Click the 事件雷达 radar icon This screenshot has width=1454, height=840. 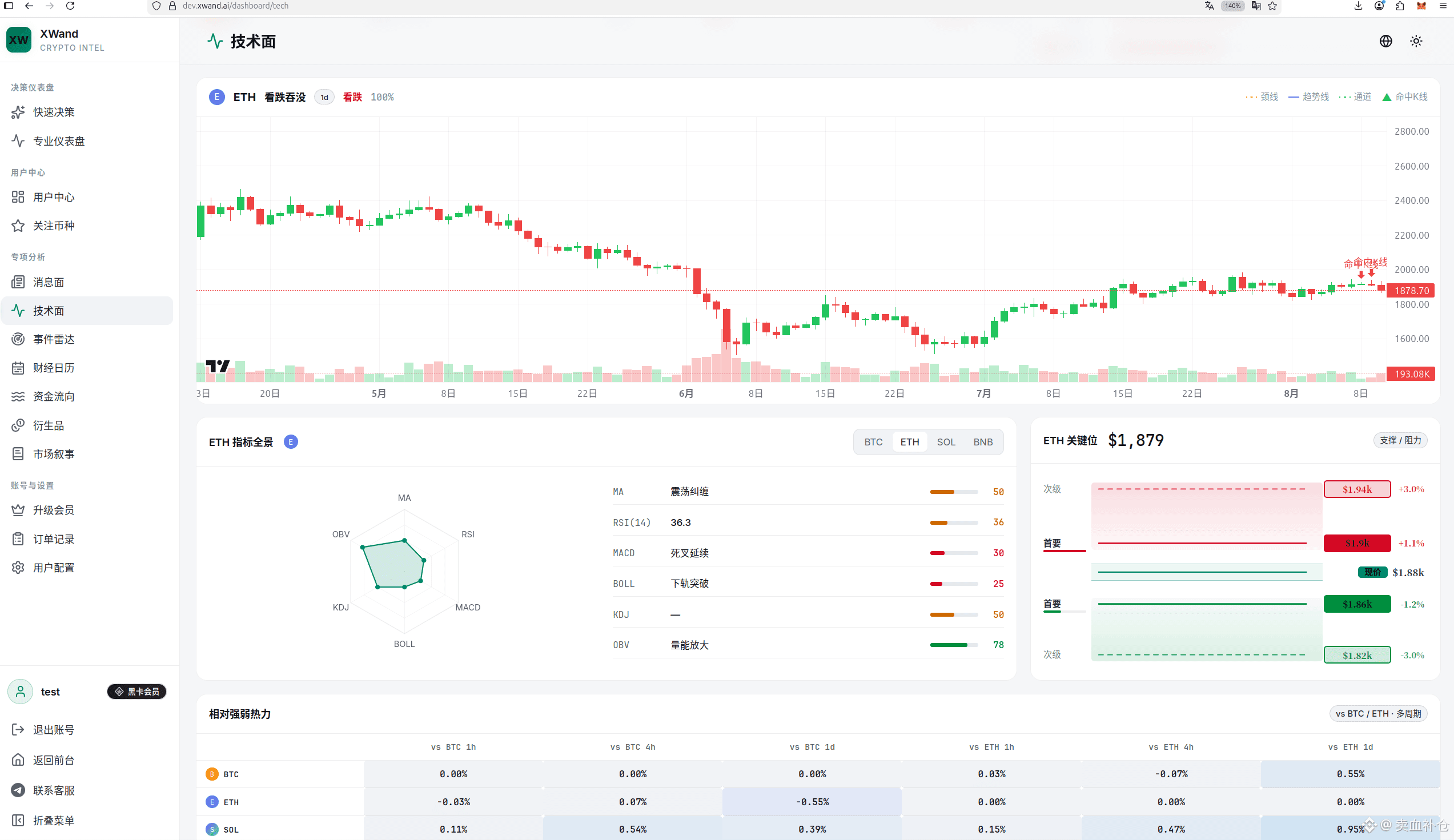18,339
